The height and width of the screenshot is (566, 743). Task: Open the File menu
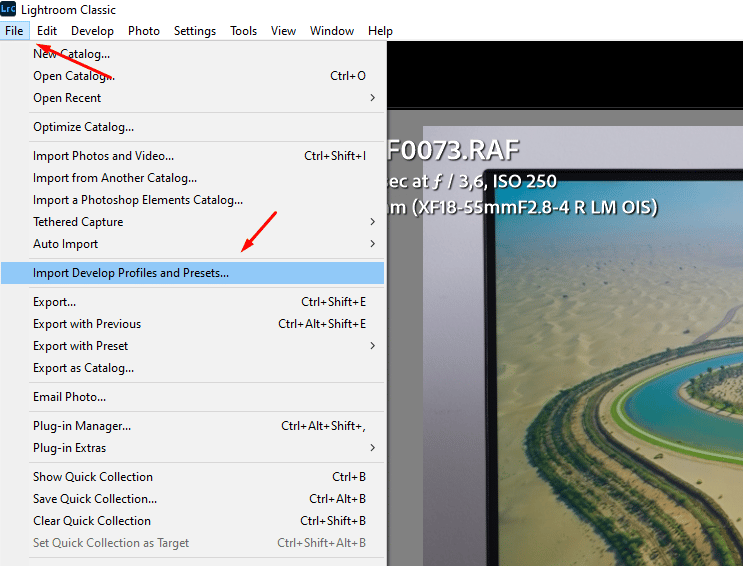(14, 31)
